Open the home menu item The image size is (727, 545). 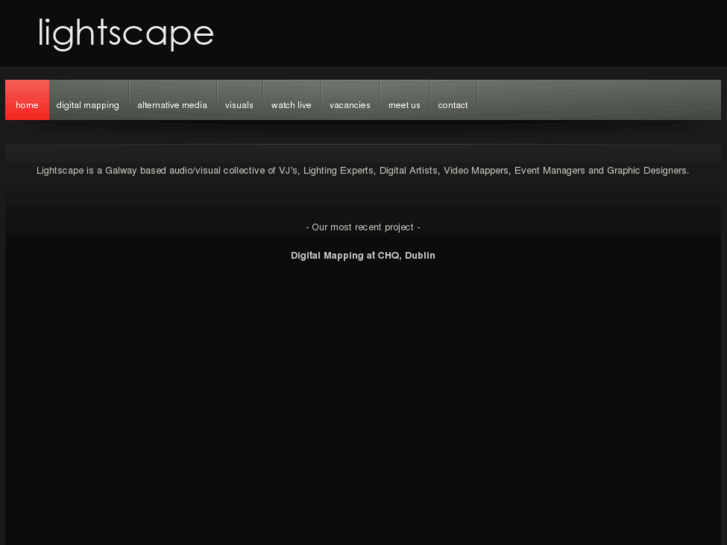(x=27, y=100)
